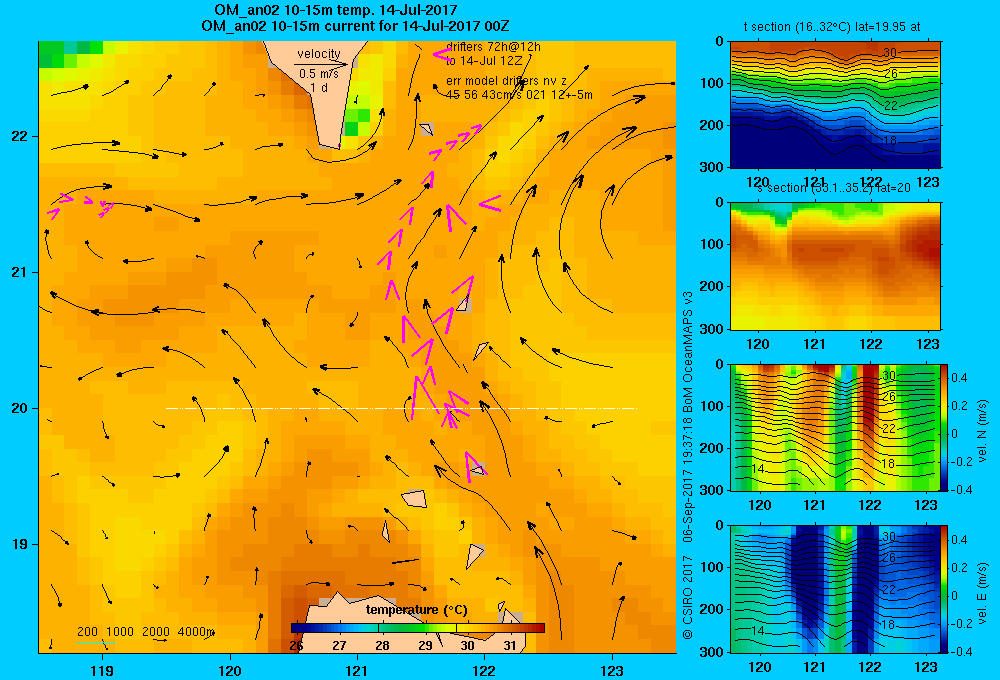The height and width of the screenshot is (680, 1000).
Task: Click the northward velocity section plot panel
Action: [x=835, y=427]
